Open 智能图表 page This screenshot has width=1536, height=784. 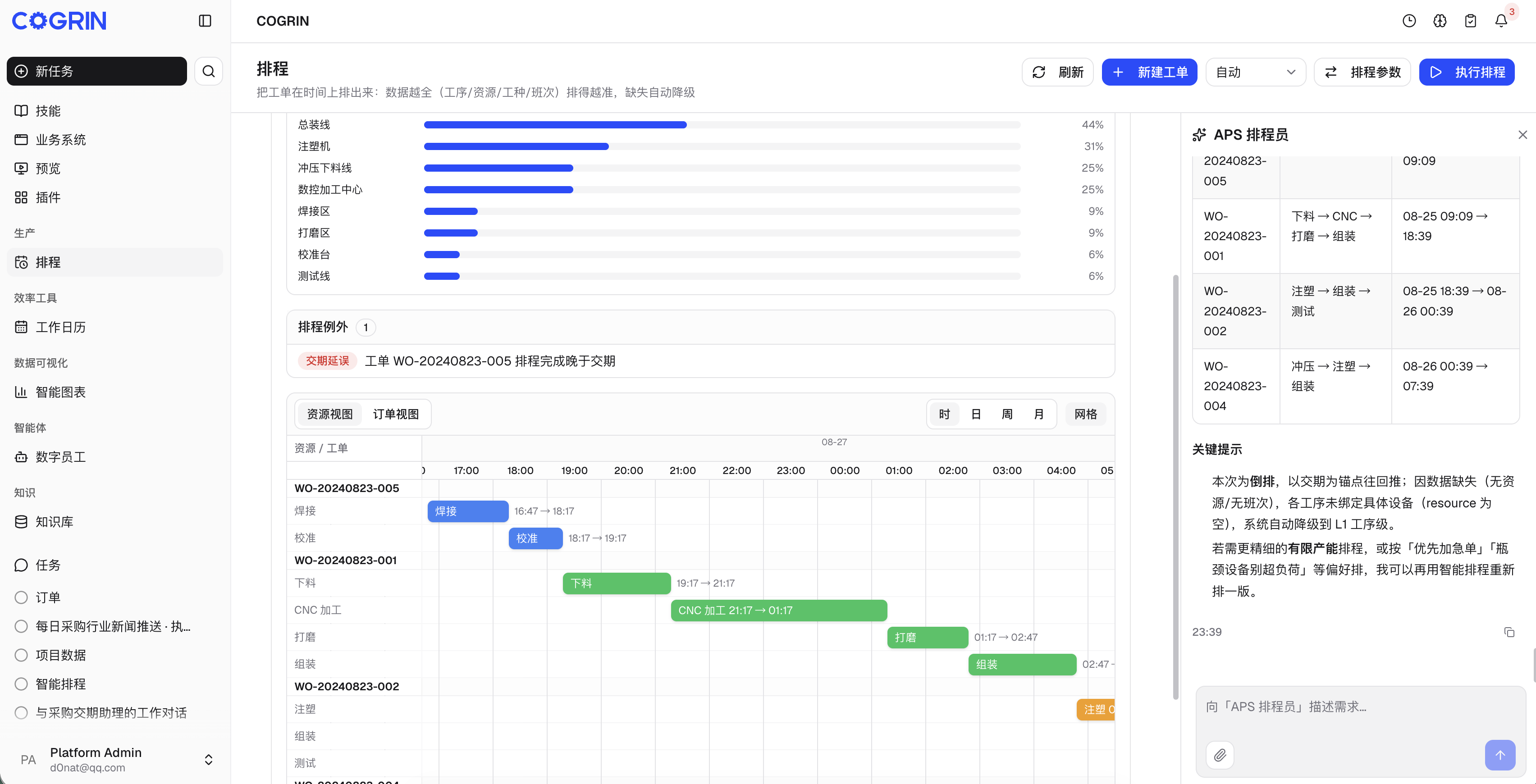tap(115, 392)
